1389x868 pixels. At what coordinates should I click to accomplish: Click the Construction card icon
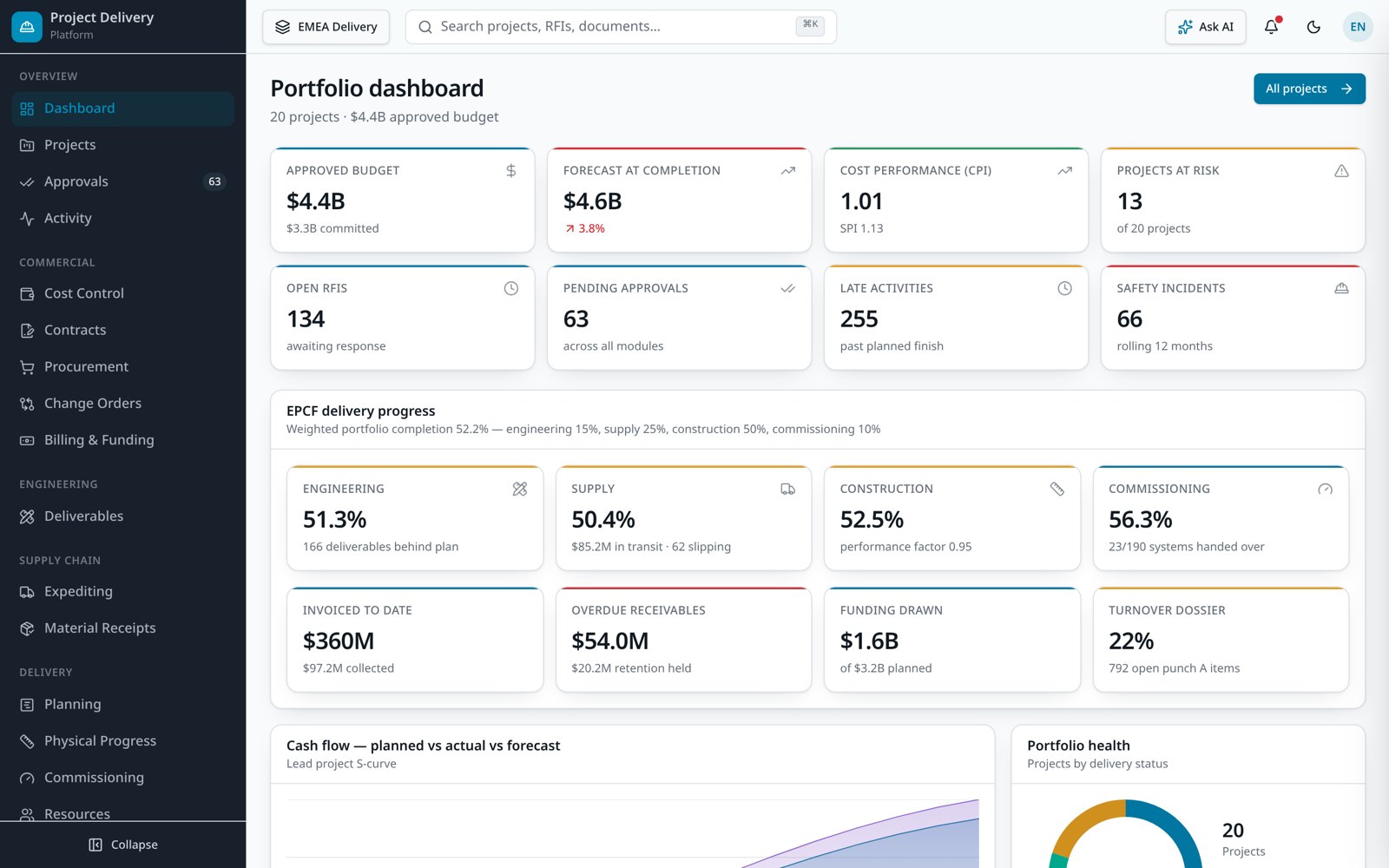pyautogui.click(x=1057, y=489)
